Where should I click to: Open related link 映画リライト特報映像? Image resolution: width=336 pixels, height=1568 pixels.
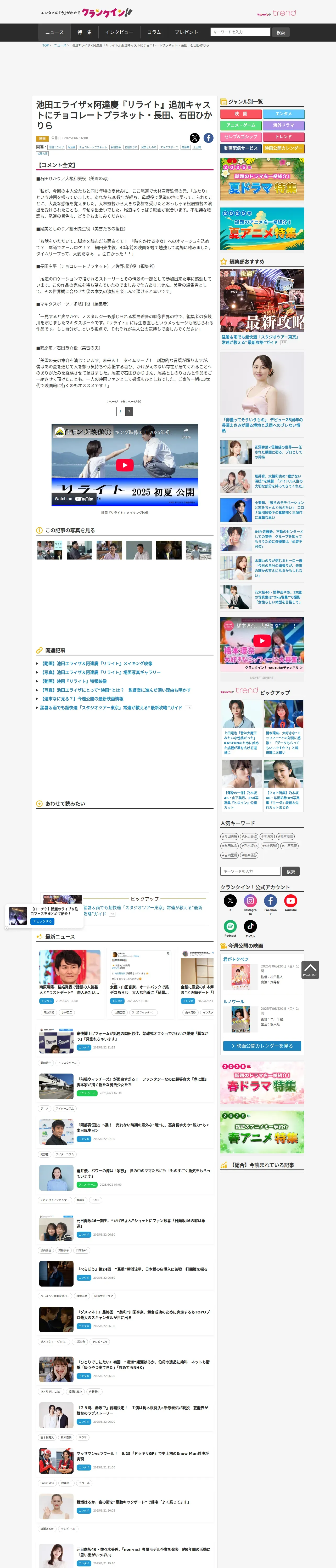tap(73, 681)
